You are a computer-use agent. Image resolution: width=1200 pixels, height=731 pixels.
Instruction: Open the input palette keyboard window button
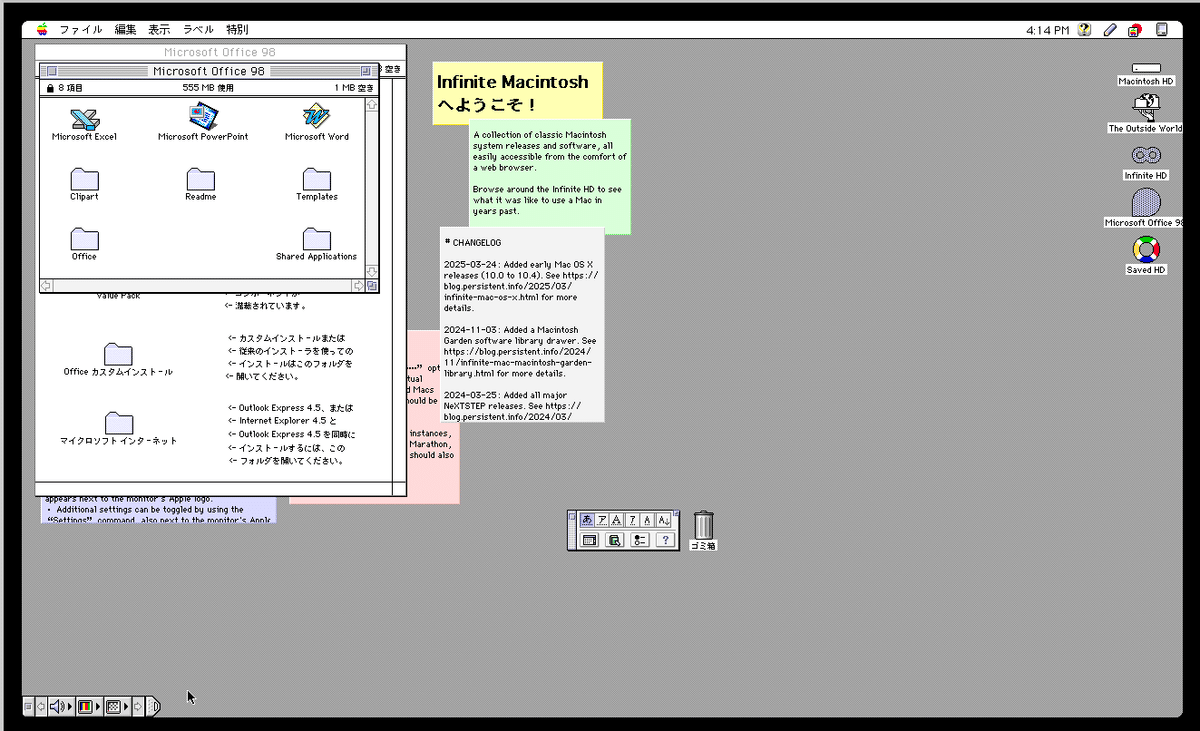coord(589,541)
